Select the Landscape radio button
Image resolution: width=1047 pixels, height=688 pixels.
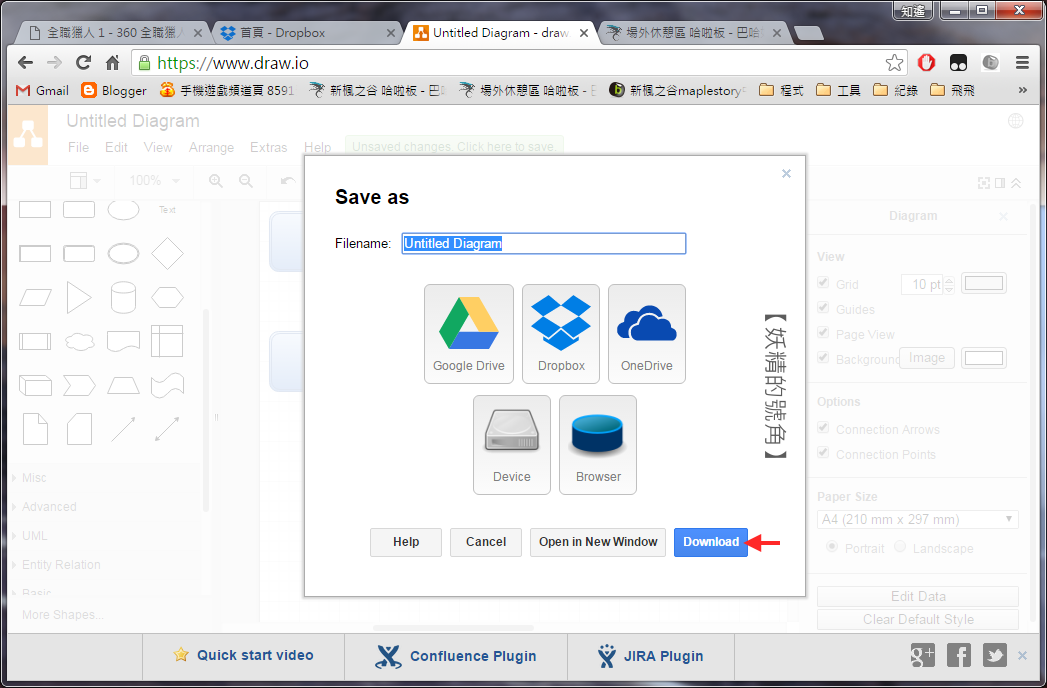pyautogui.click(x=900, y=546)
